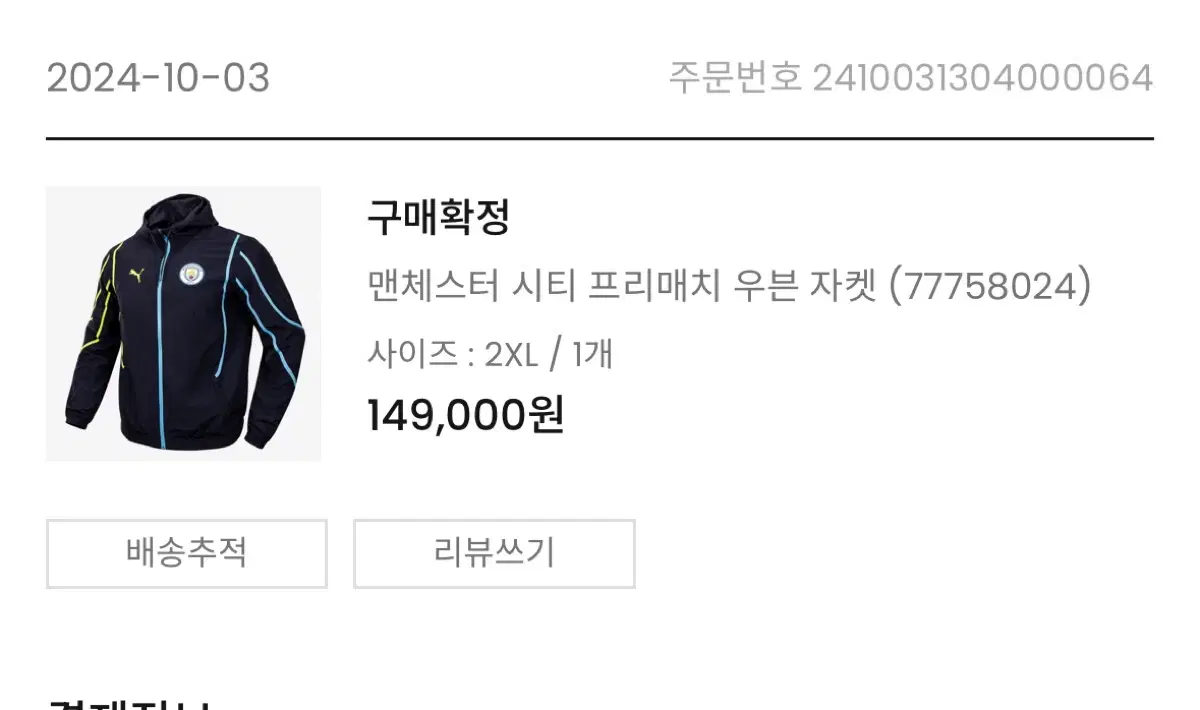1200x710 pixels.
Task: Click the light blue stripe on jacket
Action: click(x=268, y=318)
